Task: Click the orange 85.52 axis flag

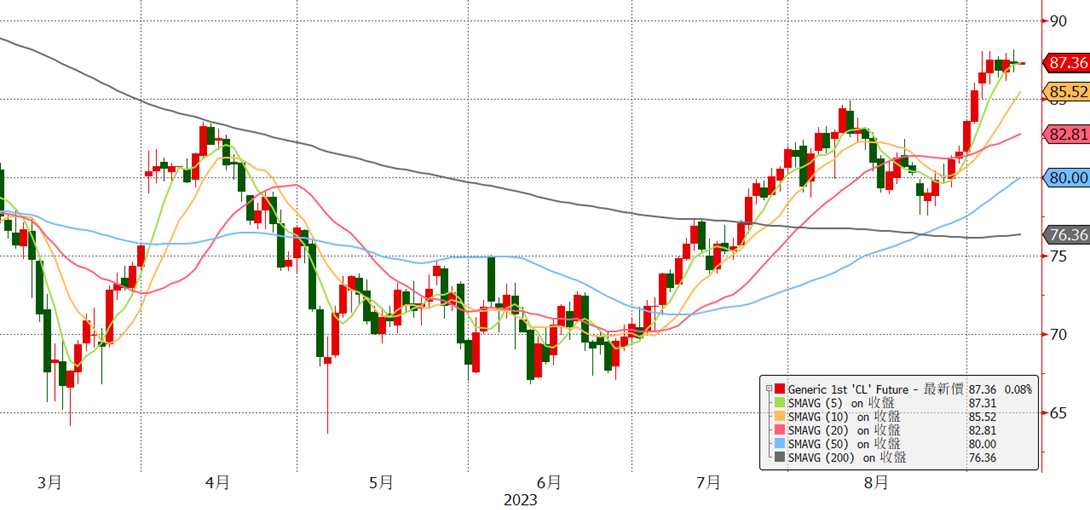Action: (x=1066, y=91)
